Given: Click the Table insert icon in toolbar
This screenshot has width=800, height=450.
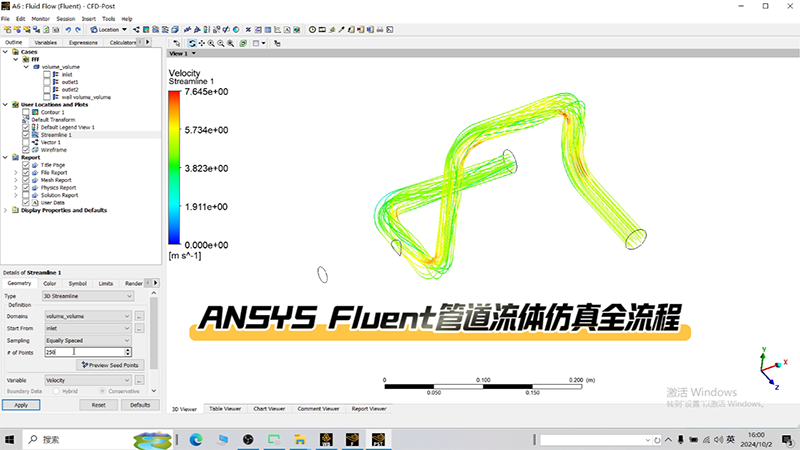Looking at the screenshot, I should [x=267, y=30].
